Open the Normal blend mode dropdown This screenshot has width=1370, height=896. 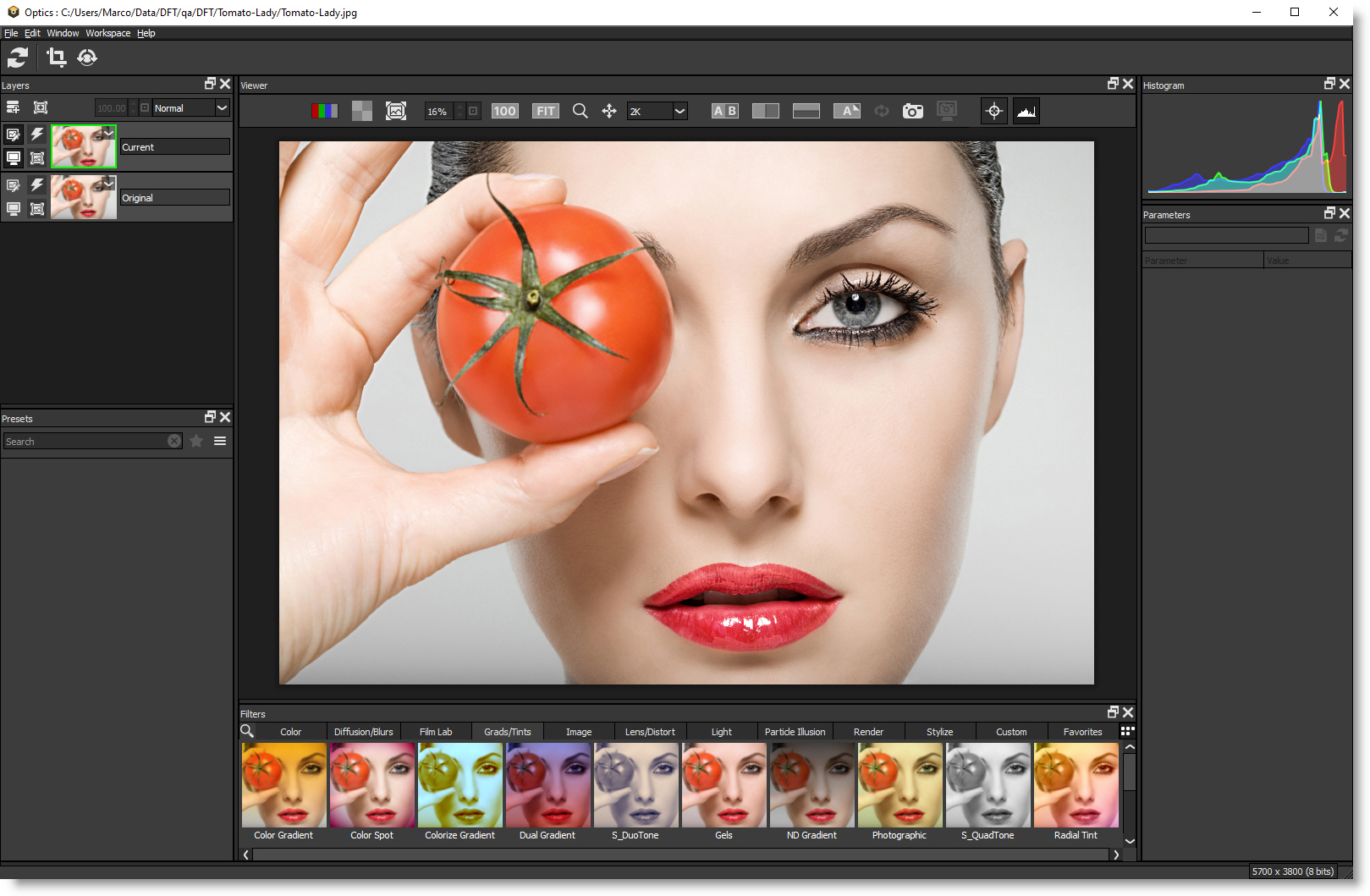(222, 107)
